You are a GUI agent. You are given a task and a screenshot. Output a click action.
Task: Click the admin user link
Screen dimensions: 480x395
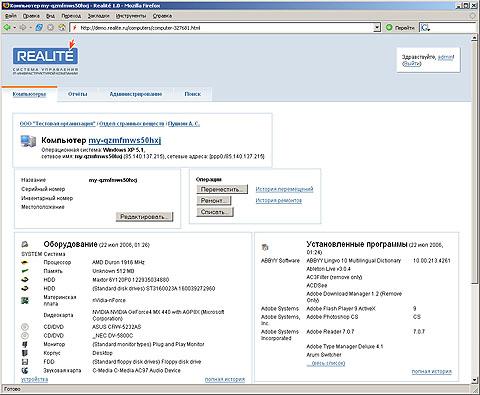446,57
